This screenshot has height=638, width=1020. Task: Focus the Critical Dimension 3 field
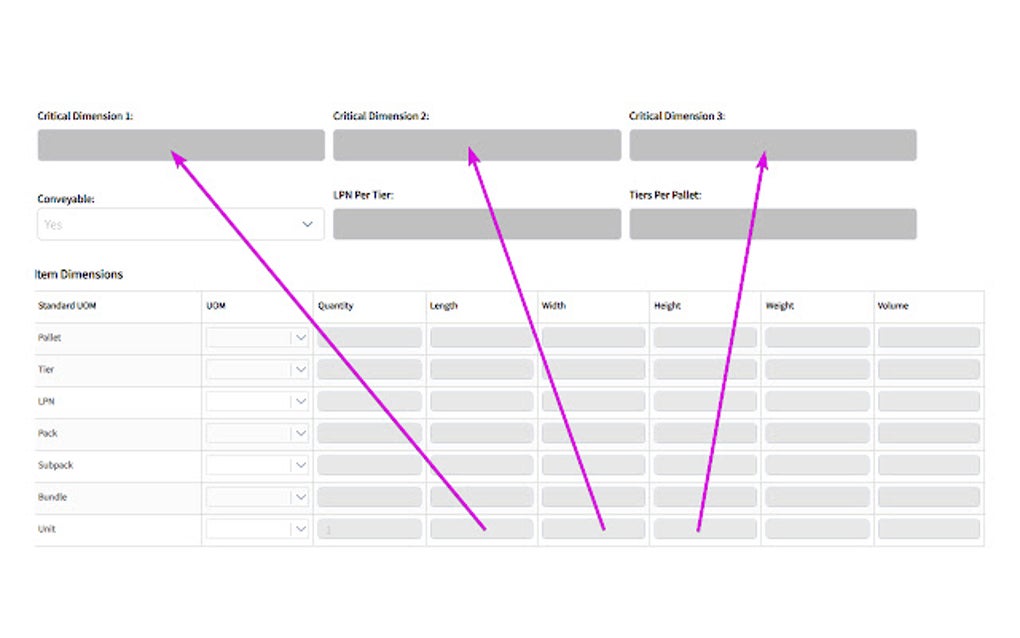tap(772, 145)
